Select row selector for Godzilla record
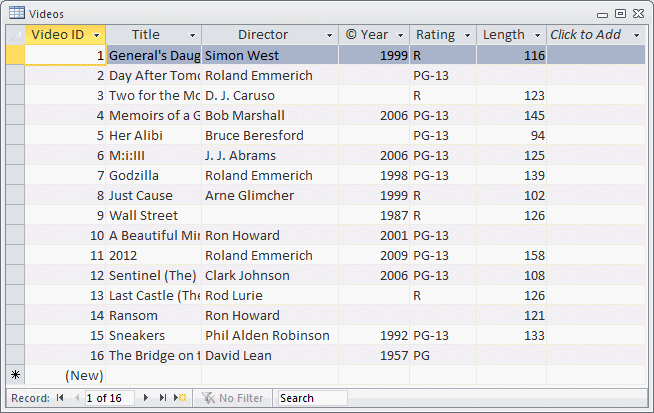Screen dimensions: 654x413 coord(15,175)
